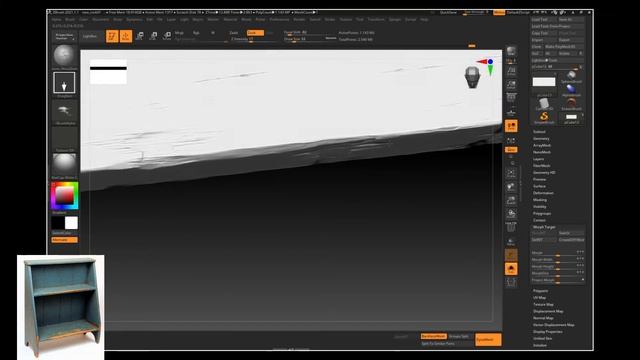Open the Preferences menu in menu bar
Screen dimensions: 640x360
280,20
